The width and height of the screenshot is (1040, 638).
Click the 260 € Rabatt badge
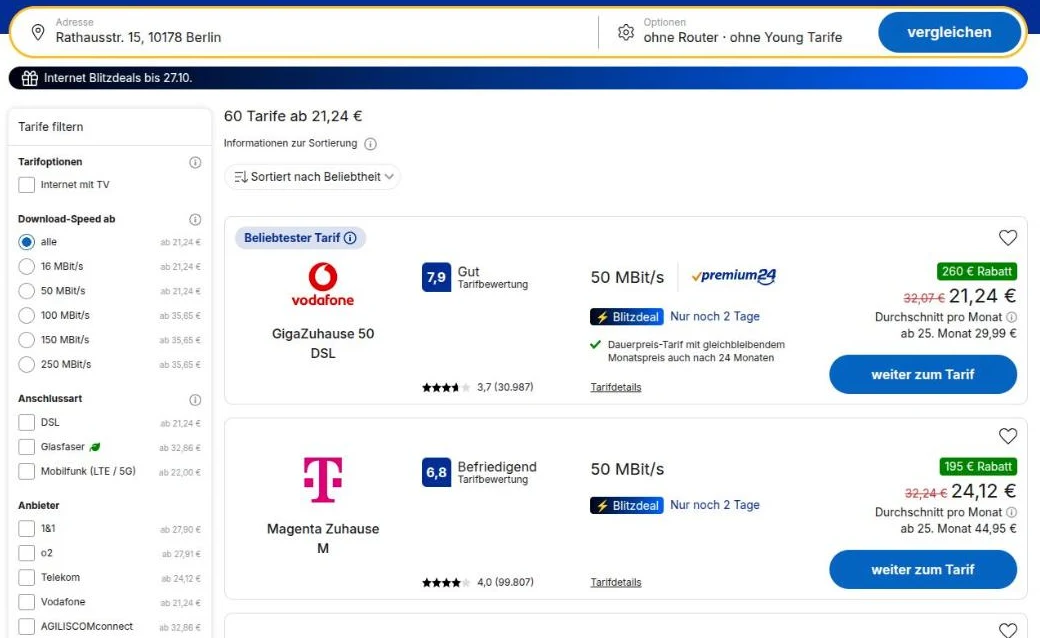tap(976, 271)
